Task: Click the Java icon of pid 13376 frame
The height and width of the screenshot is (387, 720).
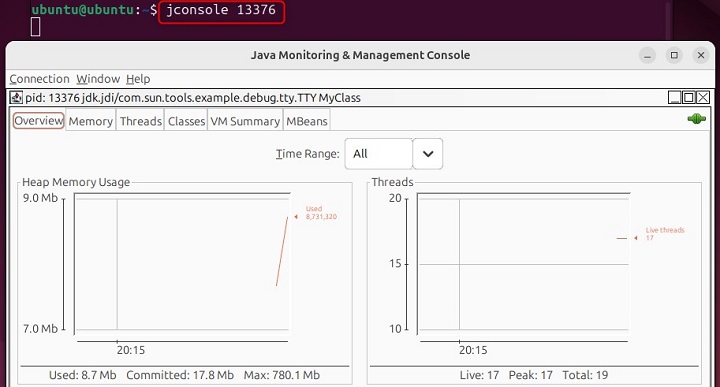Action: click(17, 97)
